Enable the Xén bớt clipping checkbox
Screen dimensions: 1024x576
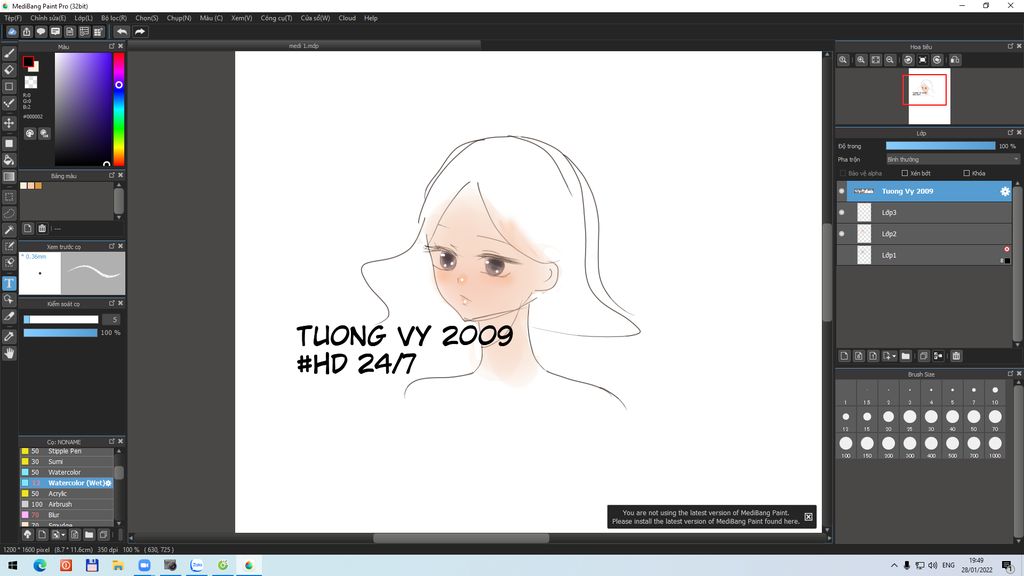tap(904, 173)
